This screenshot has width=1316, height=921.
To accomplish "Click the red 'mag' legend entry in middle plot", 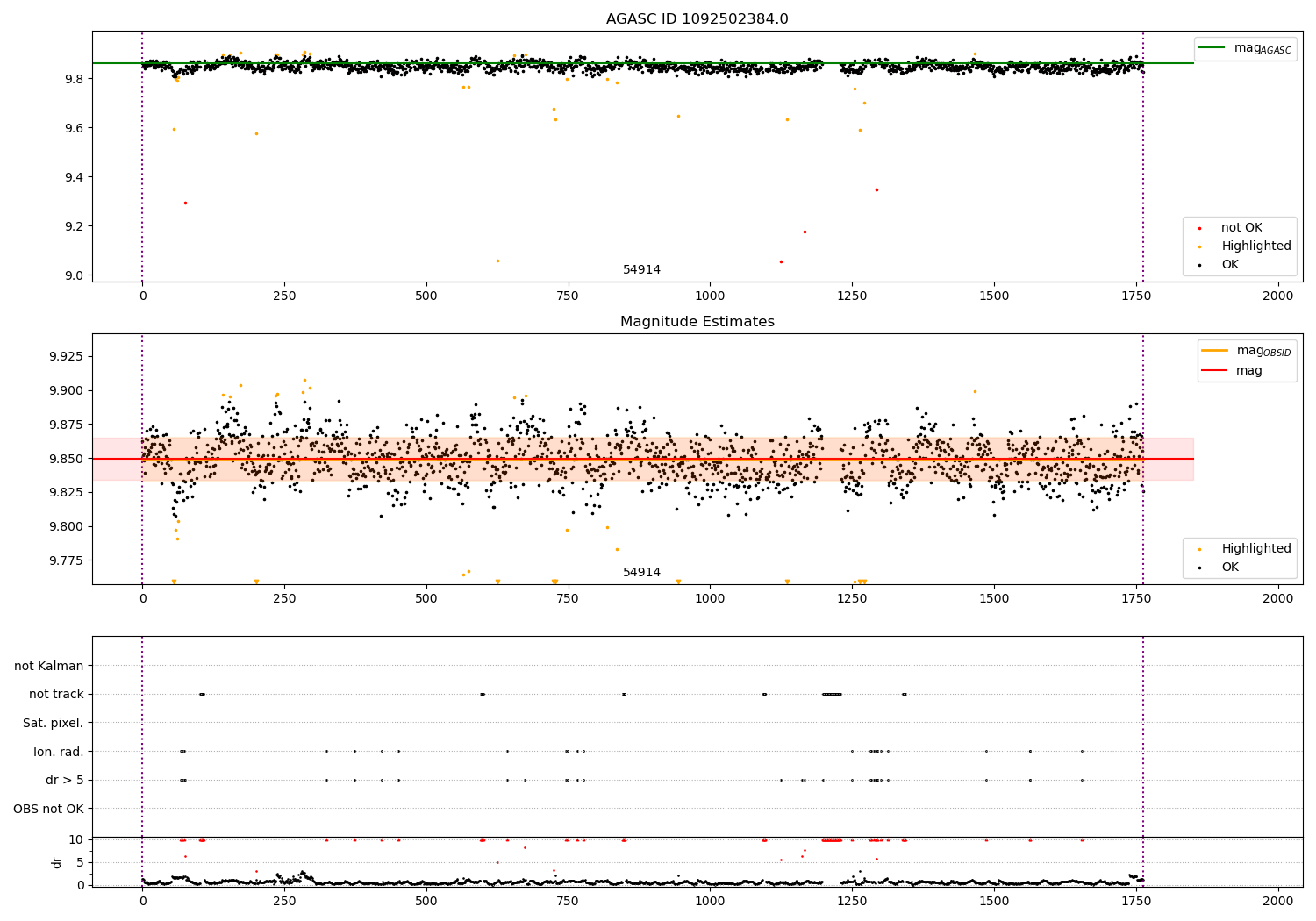I will pos(1232,371).
